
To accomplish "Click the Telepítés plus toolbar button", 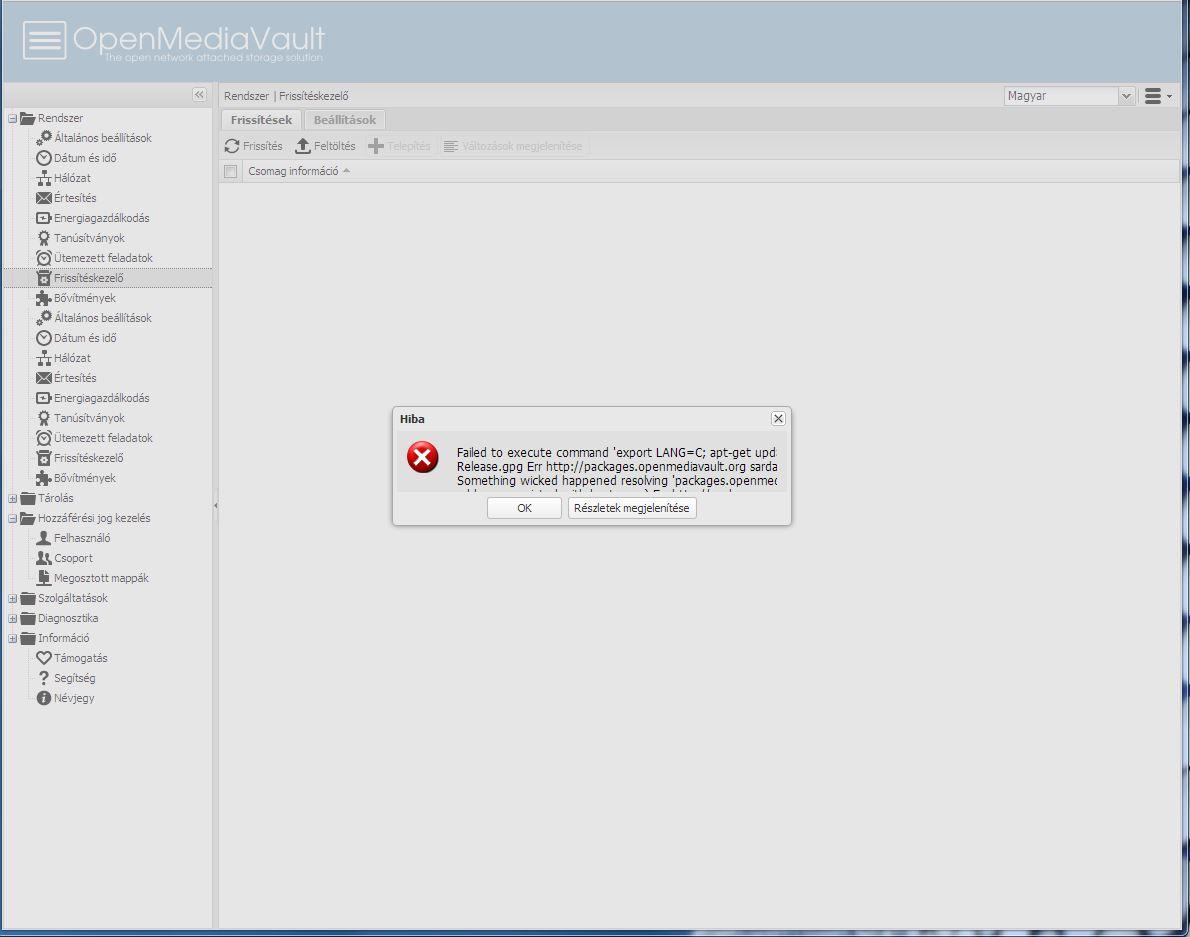I will coord(399,146).
